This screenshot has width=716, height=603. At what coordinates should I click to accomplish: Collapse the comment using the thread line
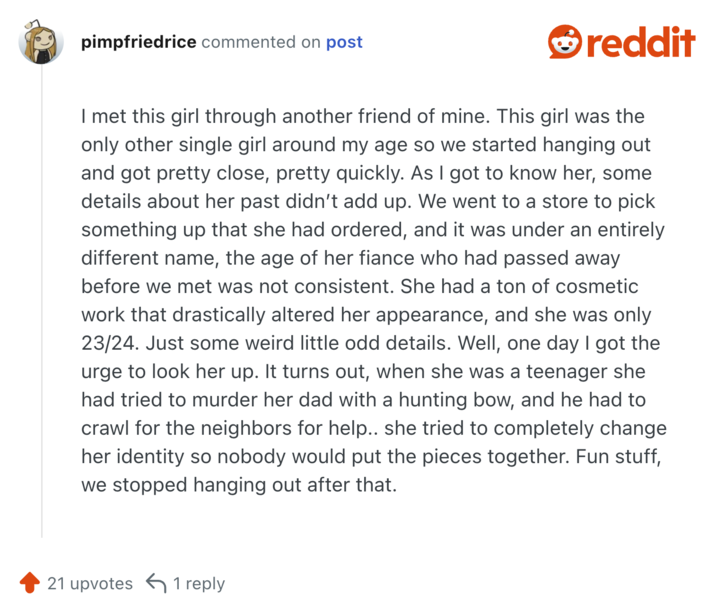tap(41, 300)
